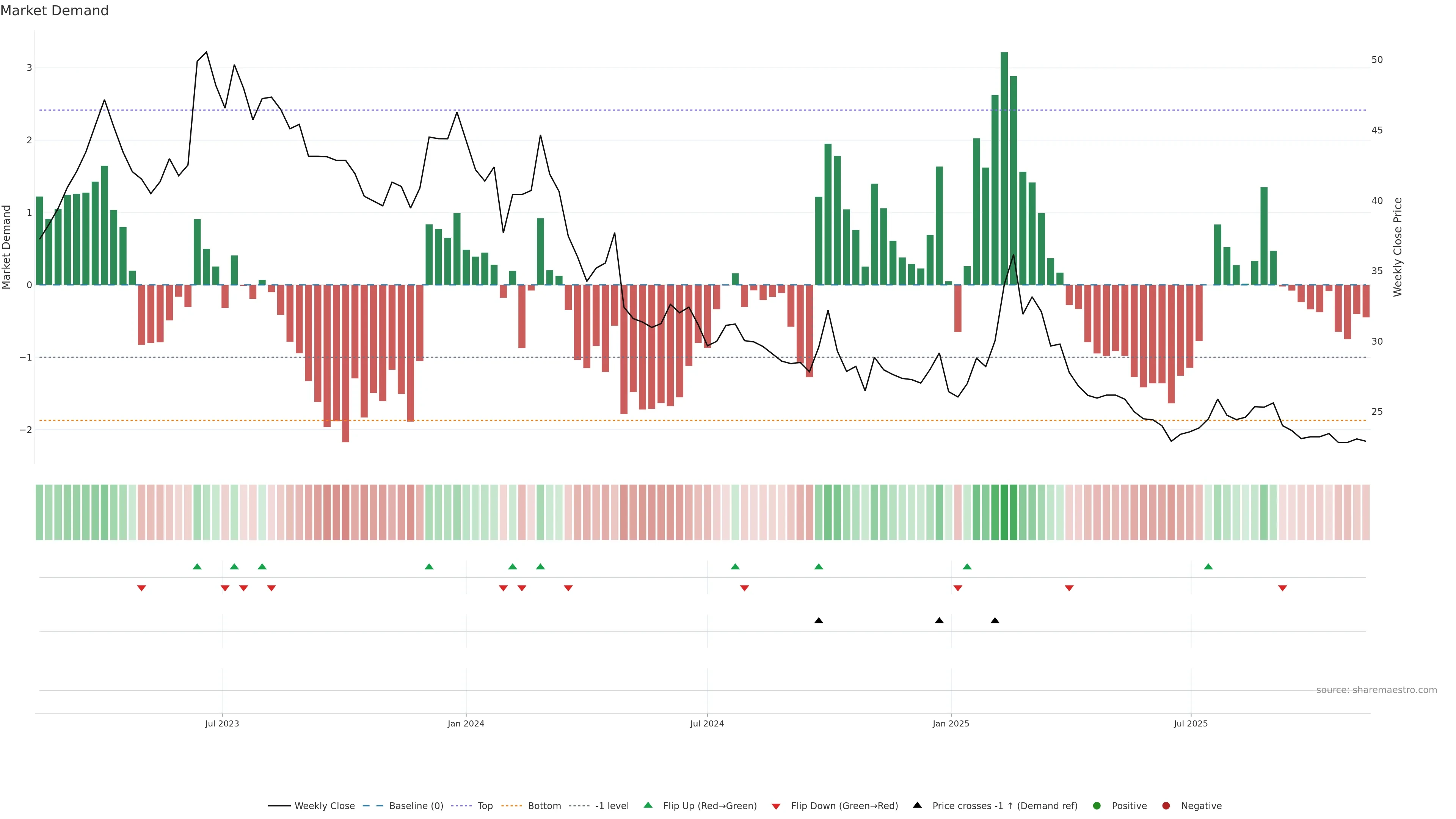Toggle the Baseline (0) legend entry

[x=416, y=806]
